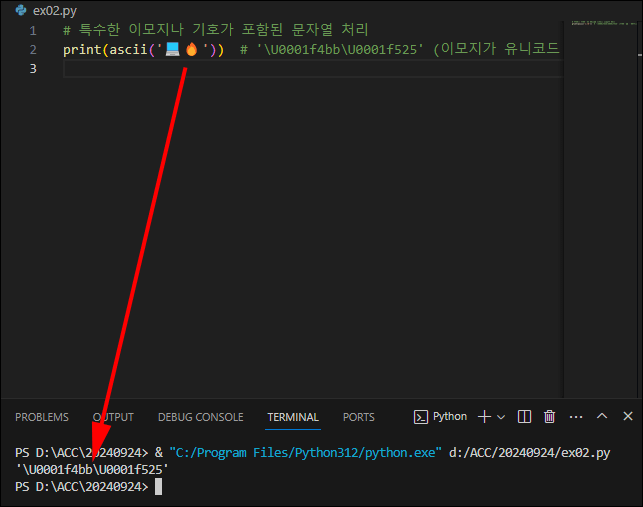Close the terminal panel

(x=628, y=416)
